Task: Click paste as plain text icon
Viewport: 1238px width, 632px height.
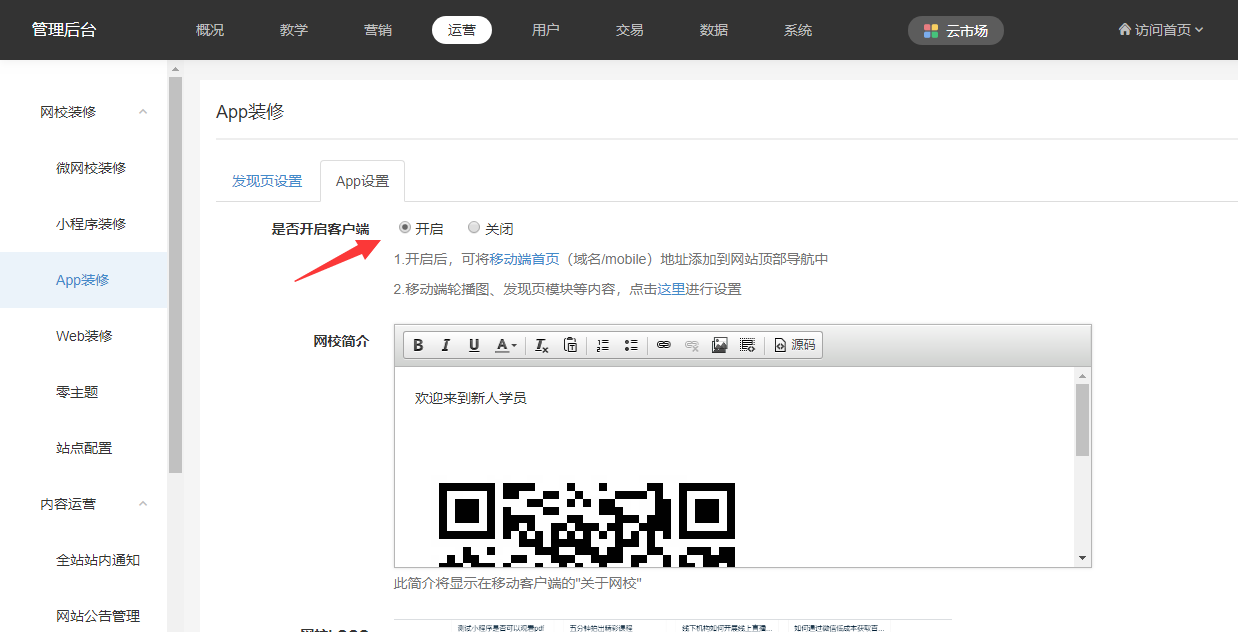Action: 570,345
